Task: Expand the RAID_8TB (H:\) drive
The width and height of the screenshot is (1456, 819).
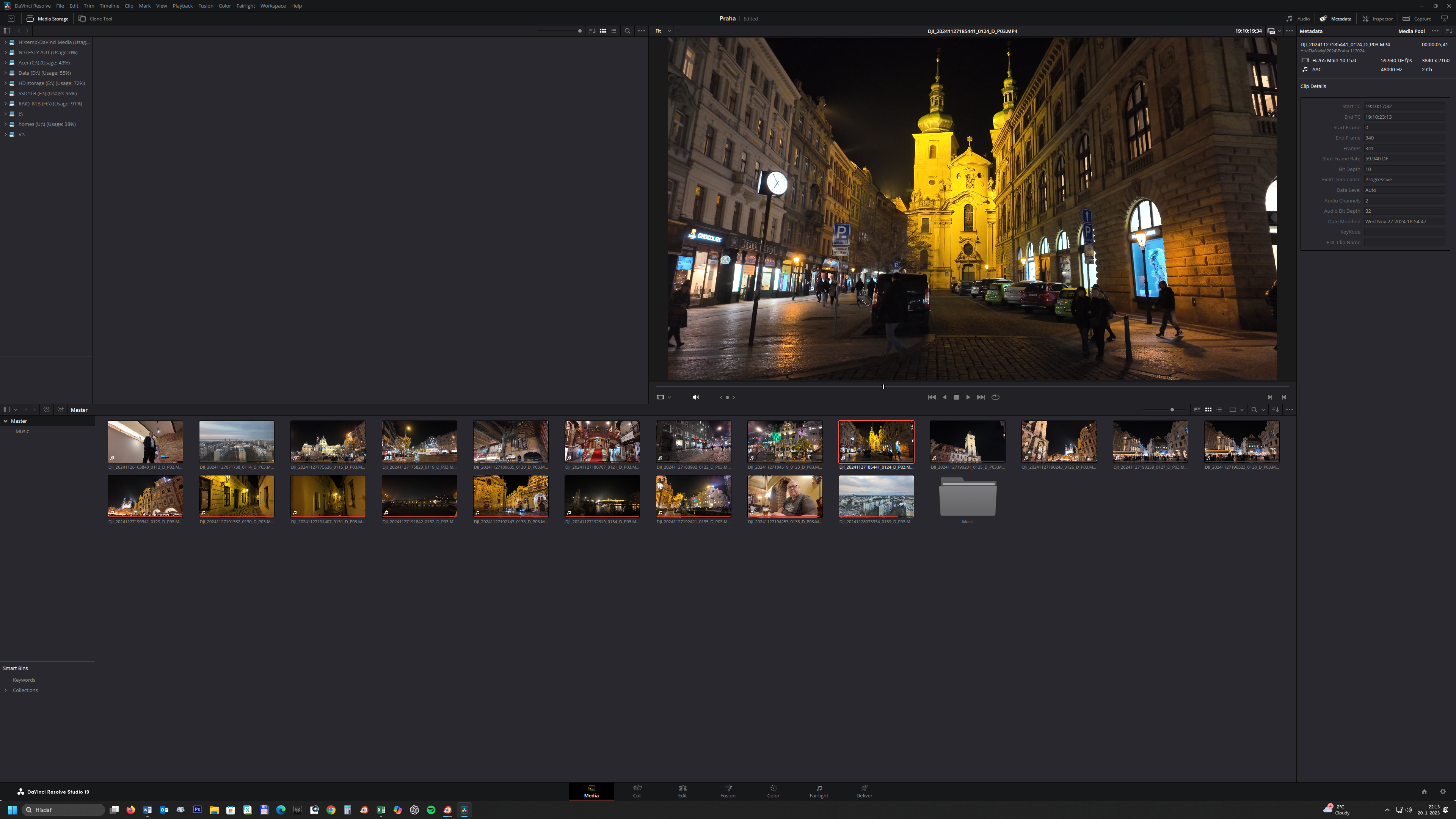Action: tap(6, 104)
